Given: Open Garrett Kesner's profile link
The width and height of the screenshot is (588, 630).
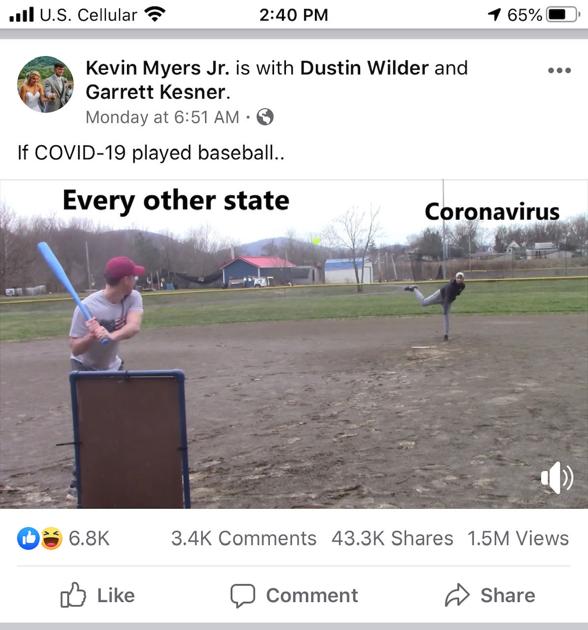Looking at the screenshot, I should point(156,92).
